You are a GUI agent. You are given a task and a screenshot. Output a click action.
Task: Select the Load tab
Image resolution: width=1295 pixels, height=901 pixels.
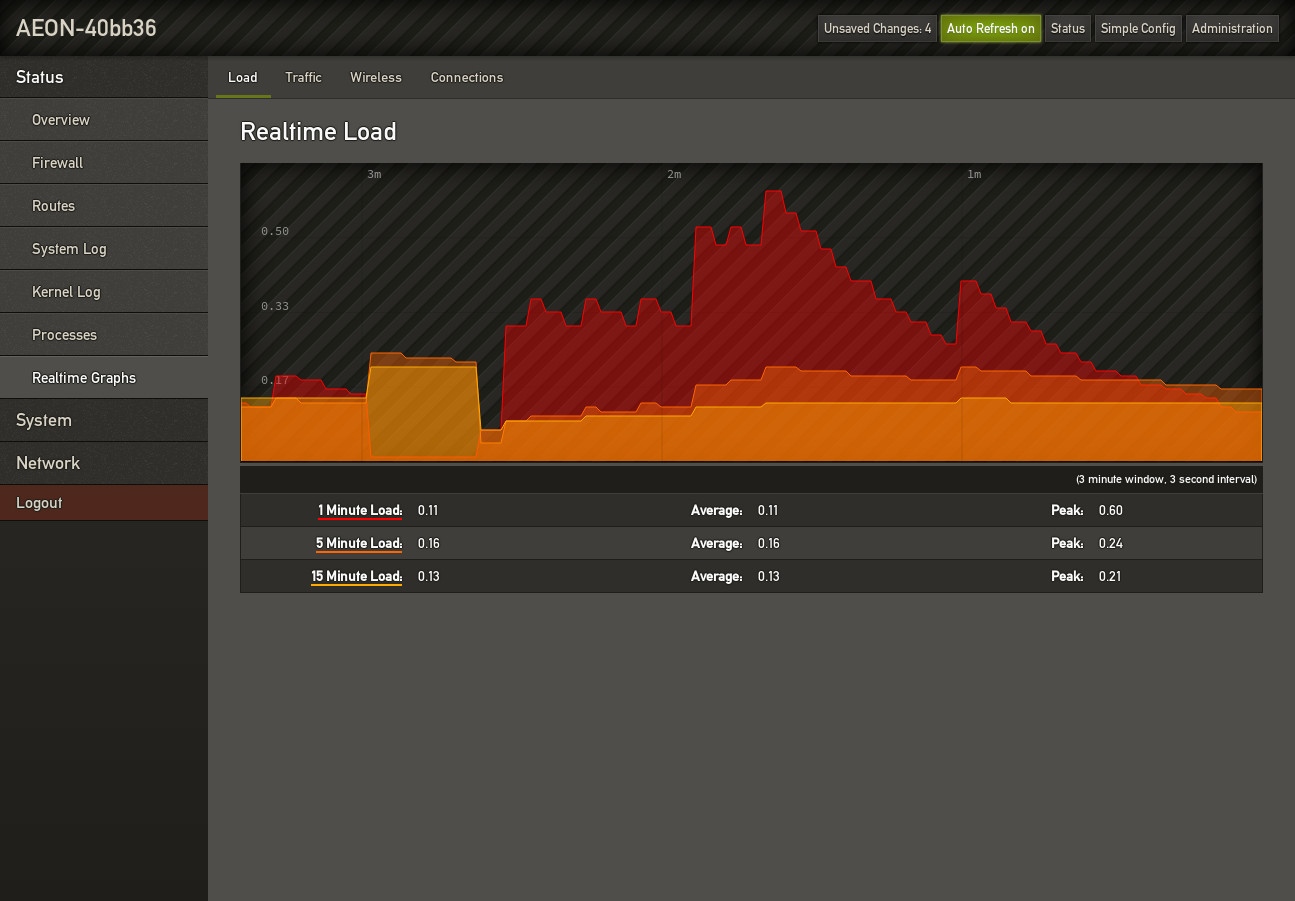(242, 77)
